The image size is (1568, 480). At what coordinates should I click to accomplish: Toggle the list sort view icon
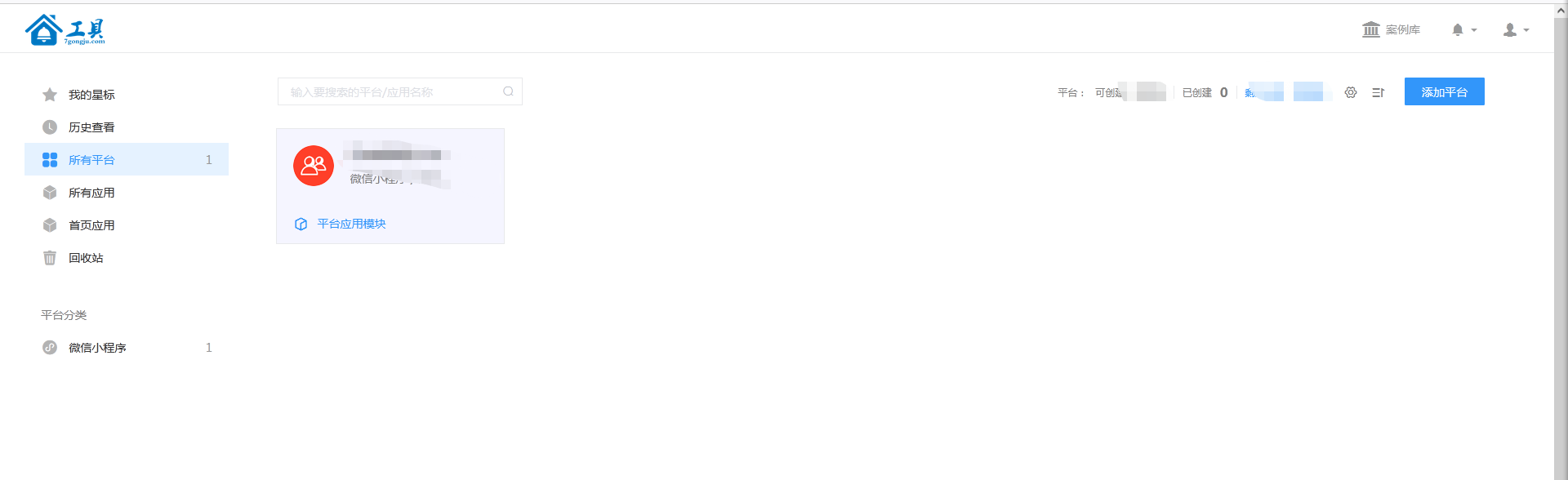point(1379,92)
